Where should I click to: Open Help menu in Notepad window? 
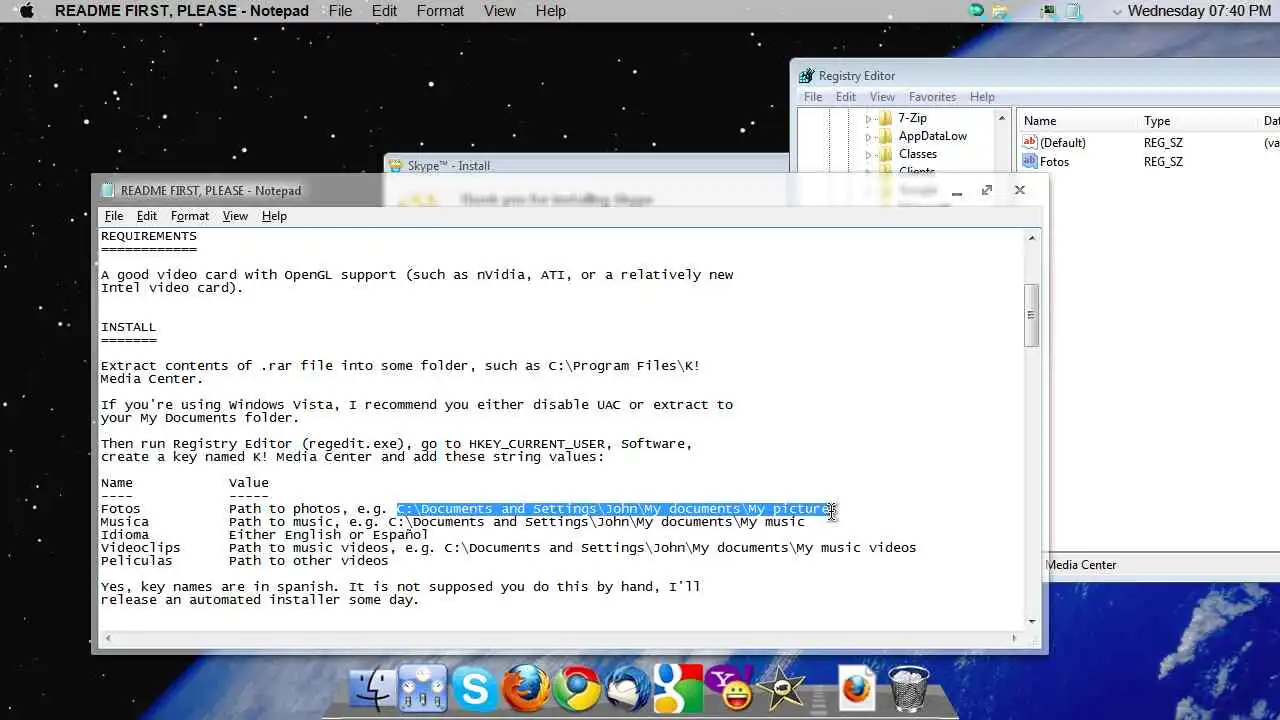(274, 216)
